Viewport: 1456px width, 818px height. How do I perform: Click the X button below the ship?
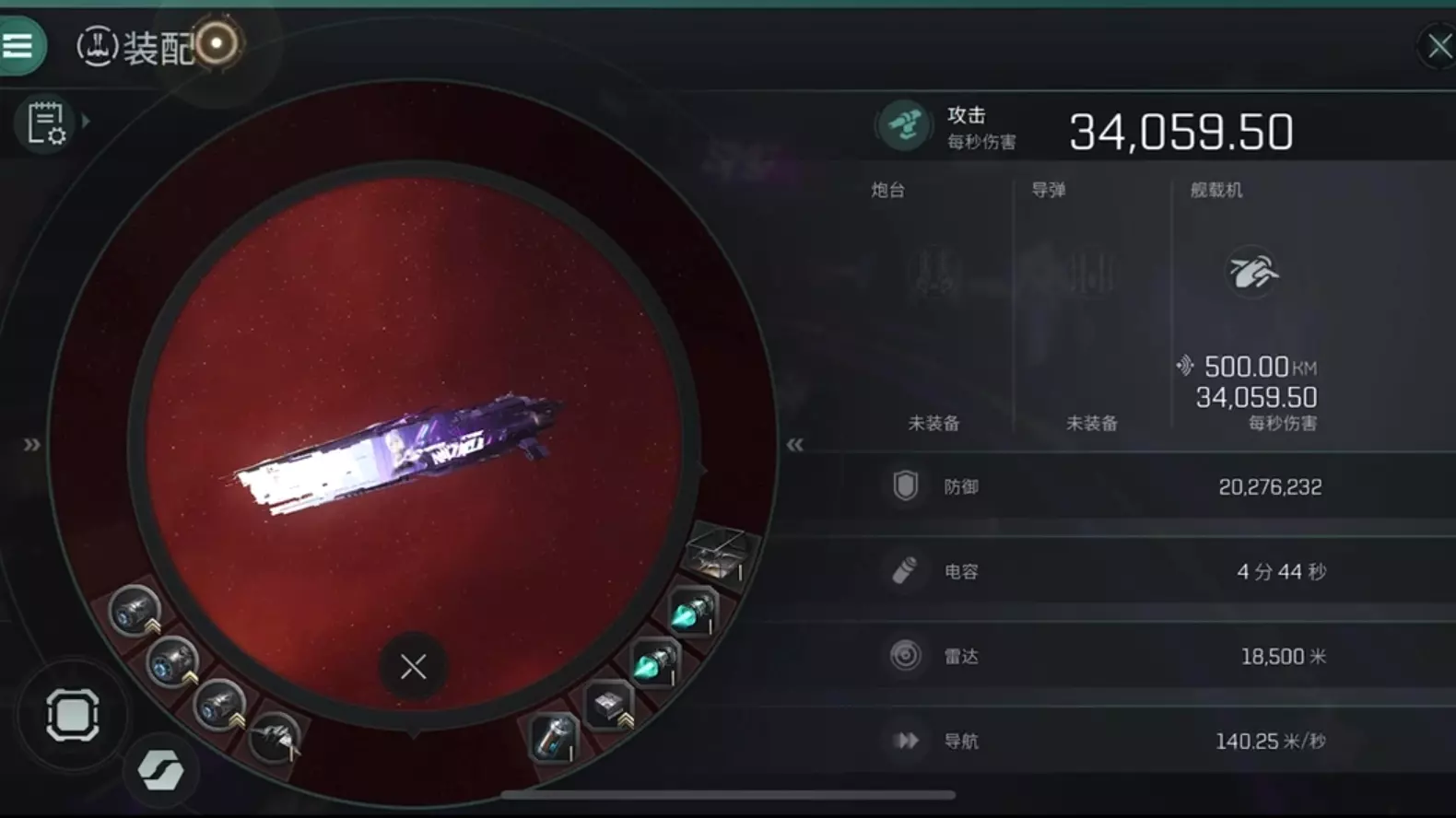coord(414,666)
